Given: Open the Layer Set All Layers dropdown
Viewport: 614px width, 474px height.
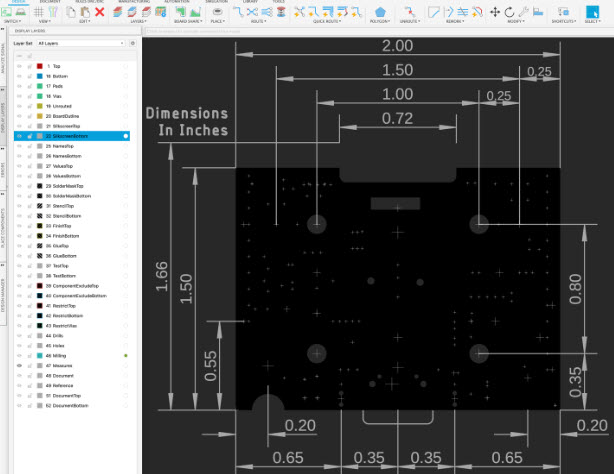Looking at the screenshot, I should click(81, 43).
